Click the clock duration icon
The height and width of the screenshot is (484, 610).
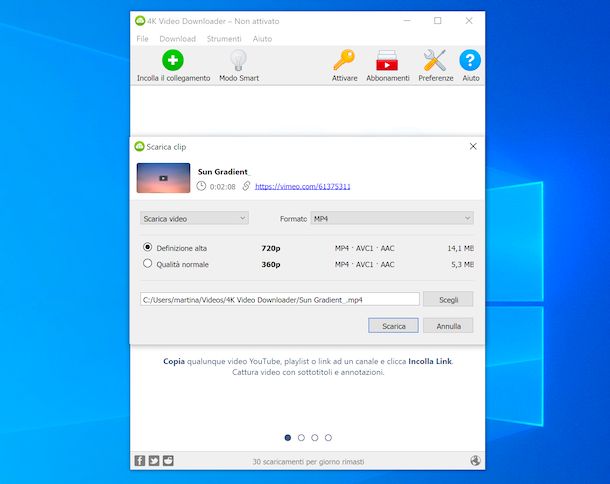tap(201, 186)
